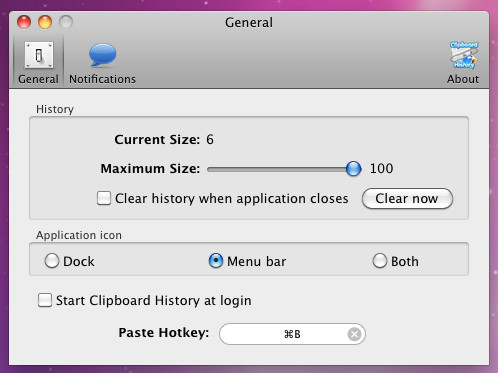Open the Notifications speech bubble icon
The image size is (498, 373).
pyautogui.click(x=103, y=55)
